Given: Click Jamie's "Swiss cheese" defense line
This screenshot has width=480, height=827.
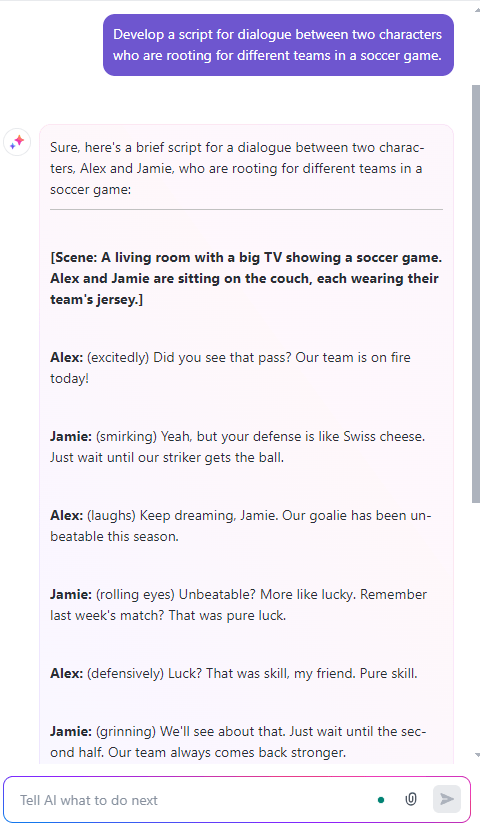Looking at the screenshot, I should point(237,447).
